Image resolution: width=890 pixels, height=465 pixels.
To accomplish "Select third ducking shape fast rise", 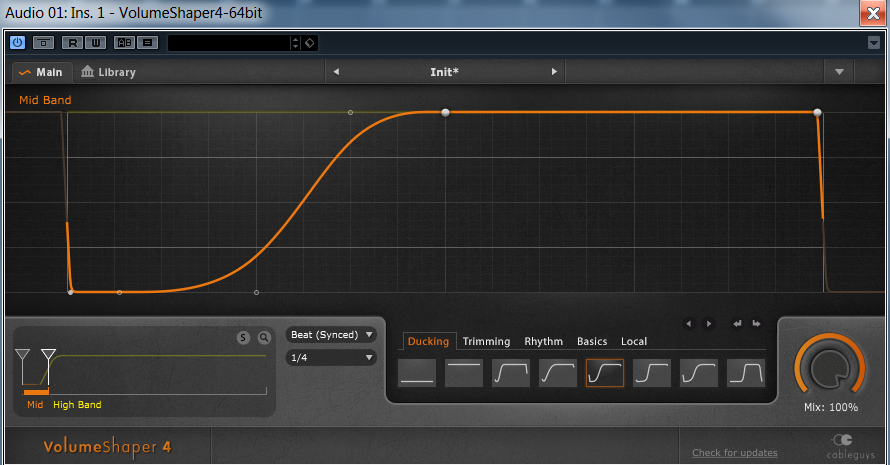I will pos(511,373).
